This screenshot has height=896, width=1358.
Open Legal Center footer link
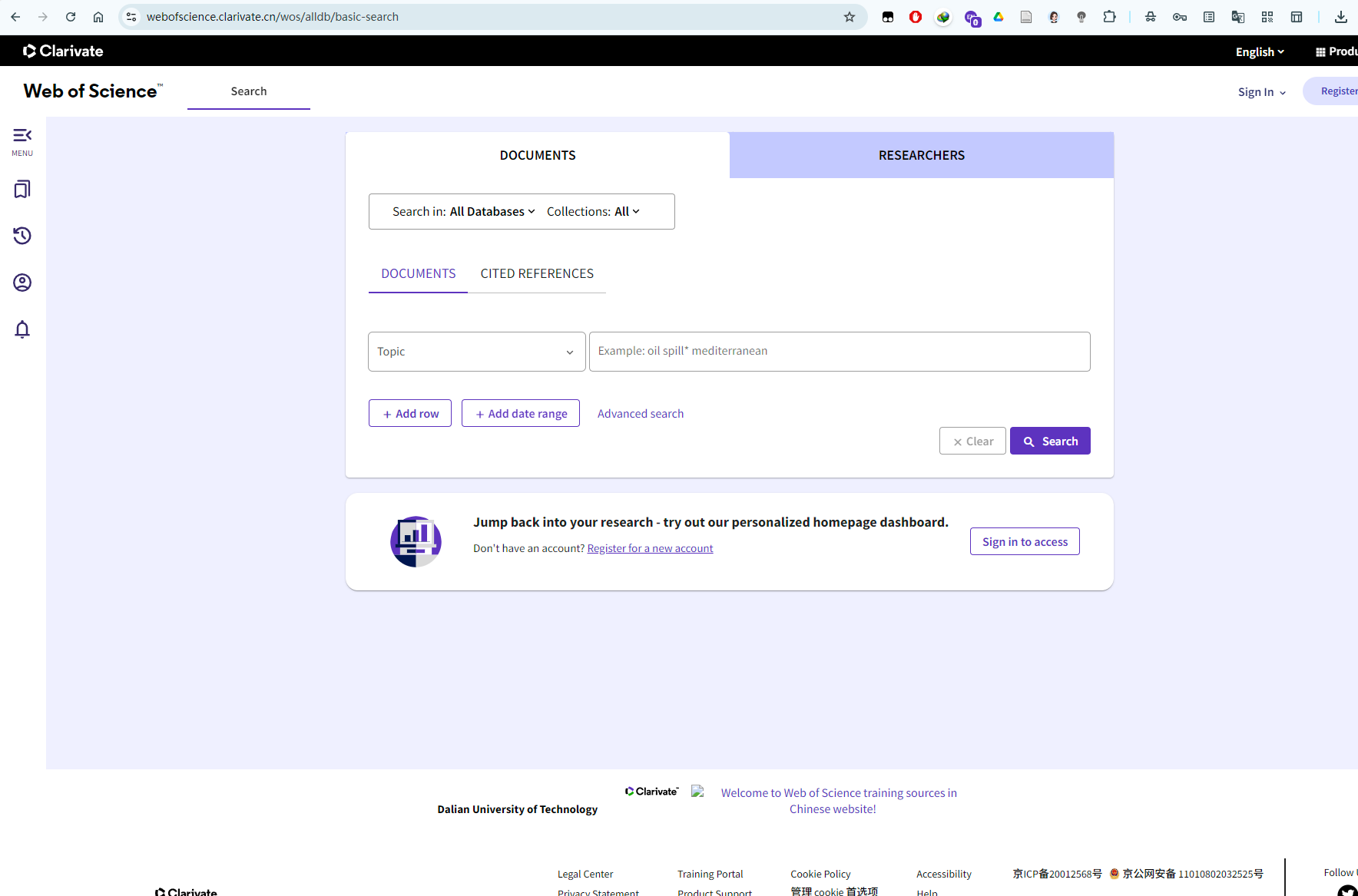point(585,874)
